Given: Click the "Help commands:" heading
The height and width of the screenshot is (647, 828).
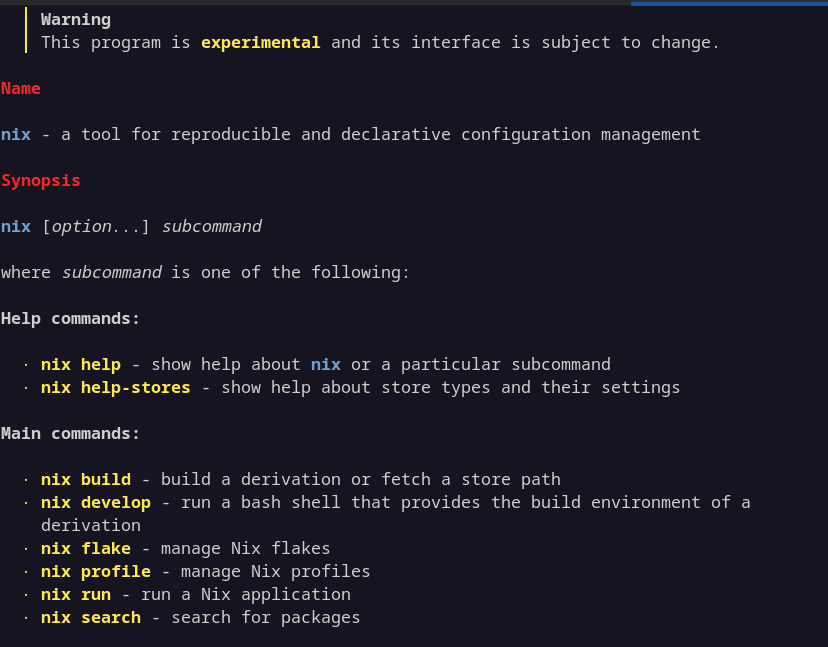Looking at the screenshot, I should (71, 319).
